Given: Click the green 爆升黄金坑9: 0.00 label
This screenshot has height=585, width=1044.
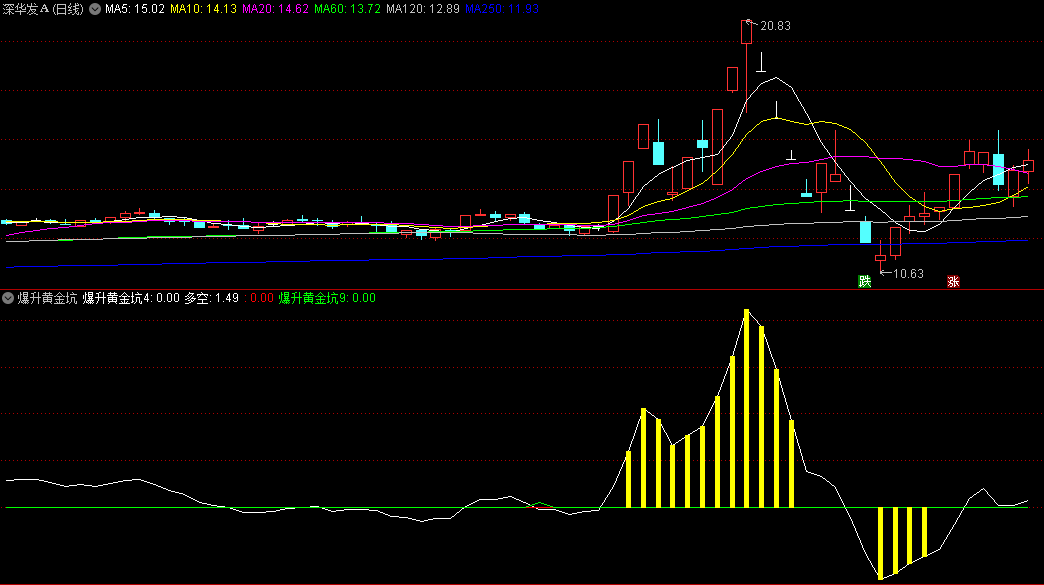Looking at the screenshot, I should [x=327, y=298].
